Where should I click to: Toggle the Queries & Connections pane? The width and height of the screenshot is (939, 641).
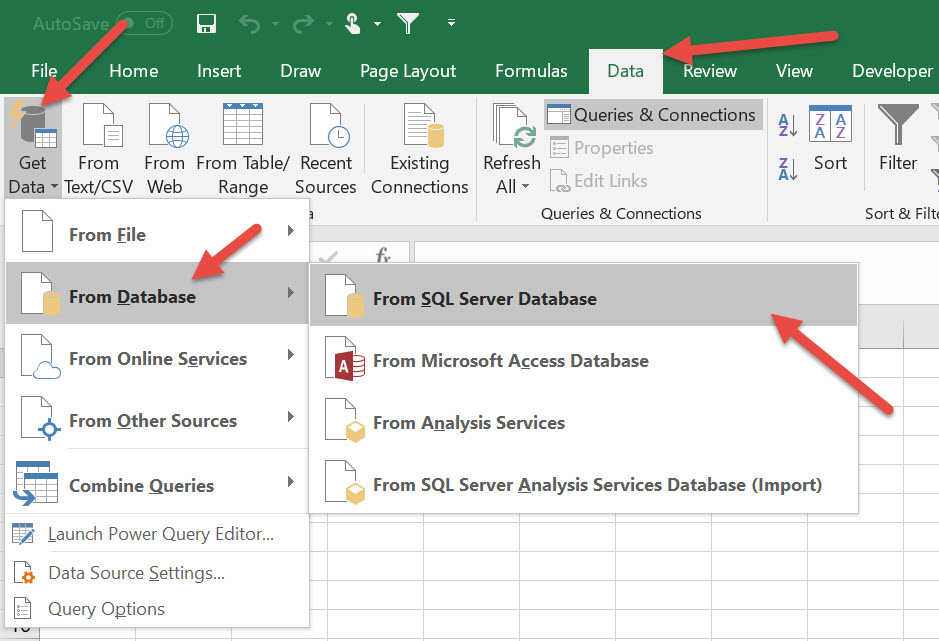pos(653,115)
